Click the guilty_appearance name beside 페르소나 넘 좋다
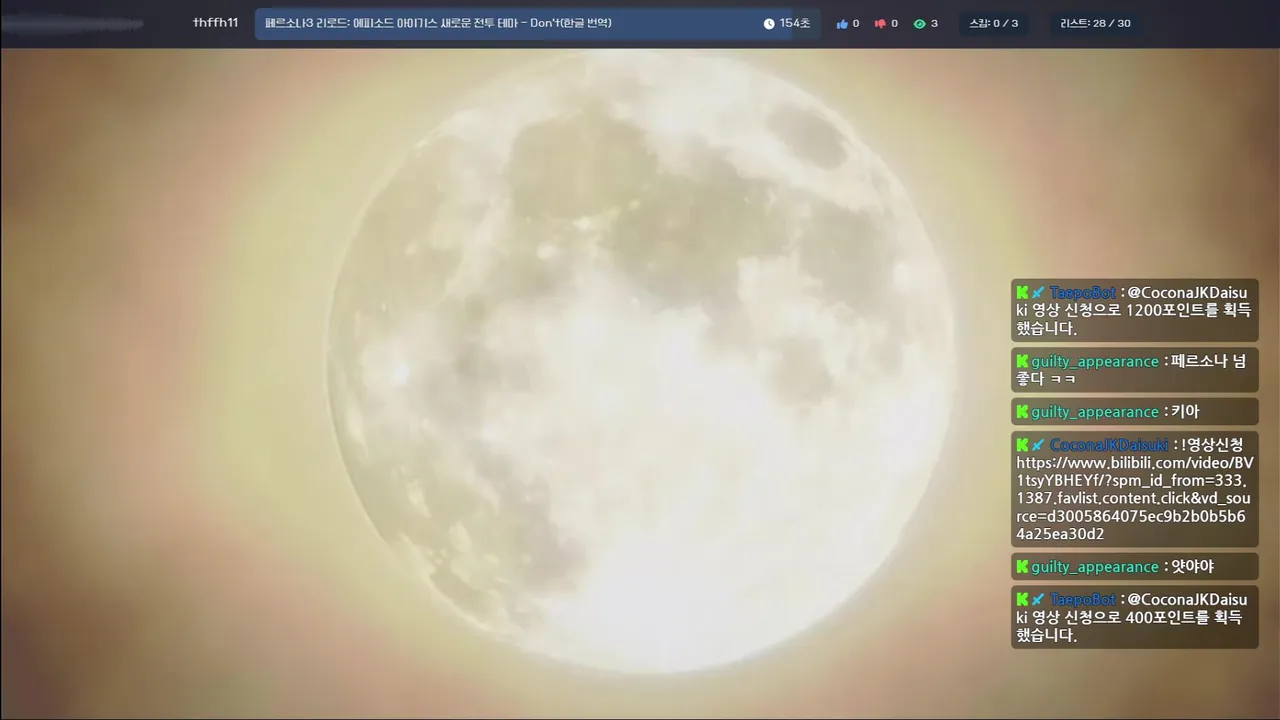This screenshot has height=720, width=1280. click(1095, 361)
